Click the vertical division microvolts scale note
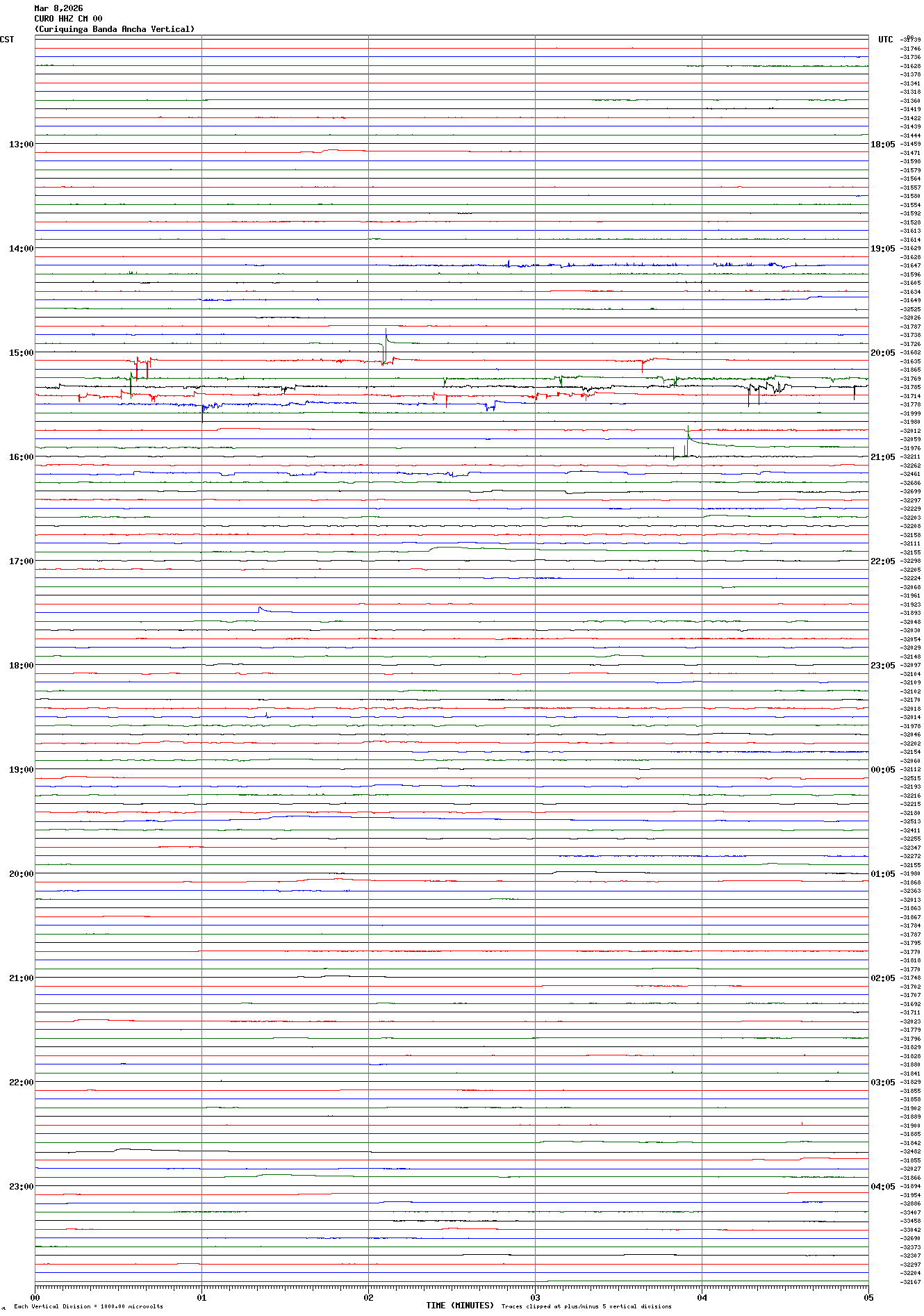This screenshot has width=924, height=1316. click(88, 1306)
